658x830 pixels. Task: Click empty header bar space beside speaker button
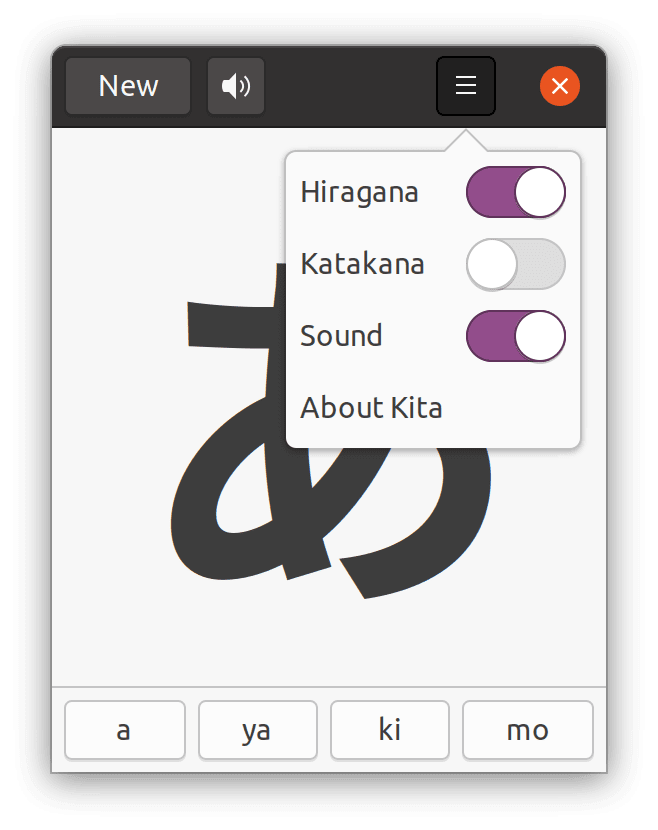350,86
